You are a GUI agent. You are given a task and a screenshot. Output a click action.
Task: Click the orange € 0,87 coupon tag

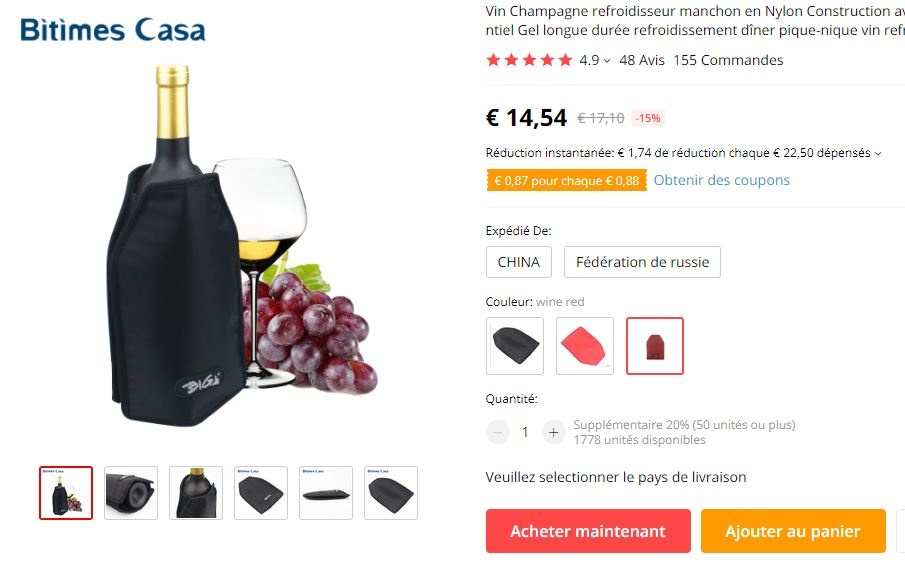(566, 181)
